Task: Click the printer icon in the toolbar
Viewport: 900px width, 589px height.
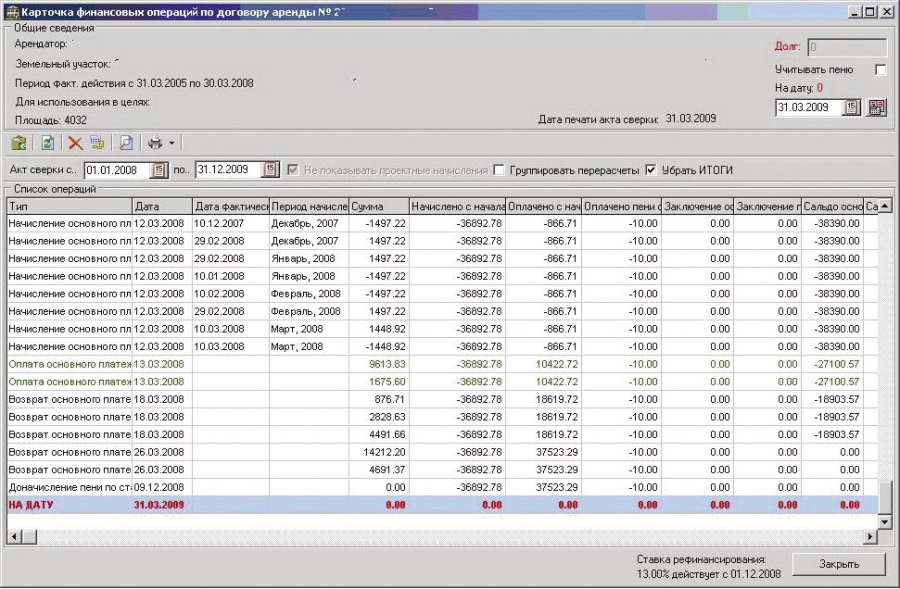Action: click(155, 143)
